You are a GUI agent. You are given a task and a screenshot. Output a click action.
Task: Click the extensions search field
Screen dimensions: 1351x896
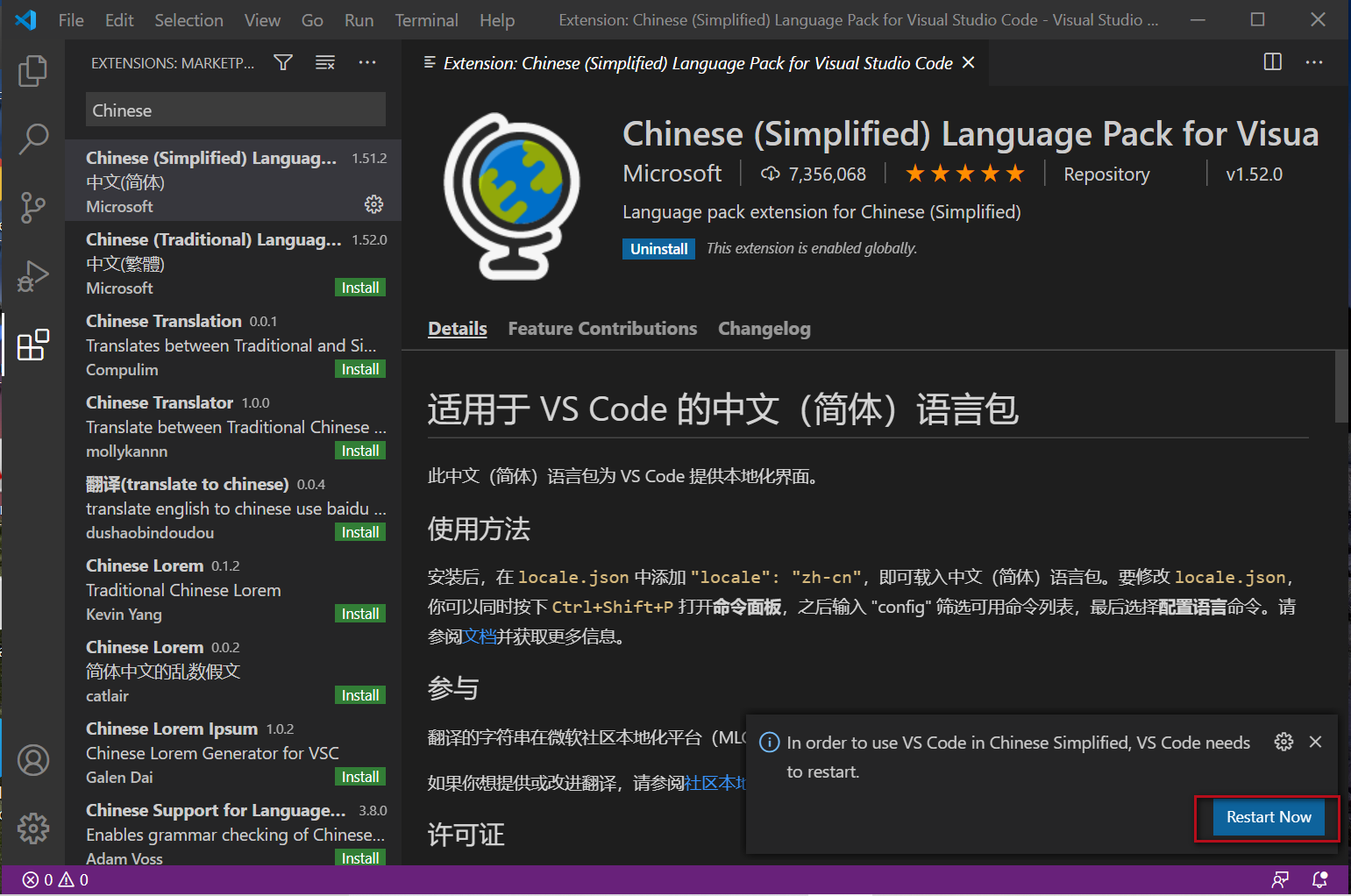click(x=236, y=110)
